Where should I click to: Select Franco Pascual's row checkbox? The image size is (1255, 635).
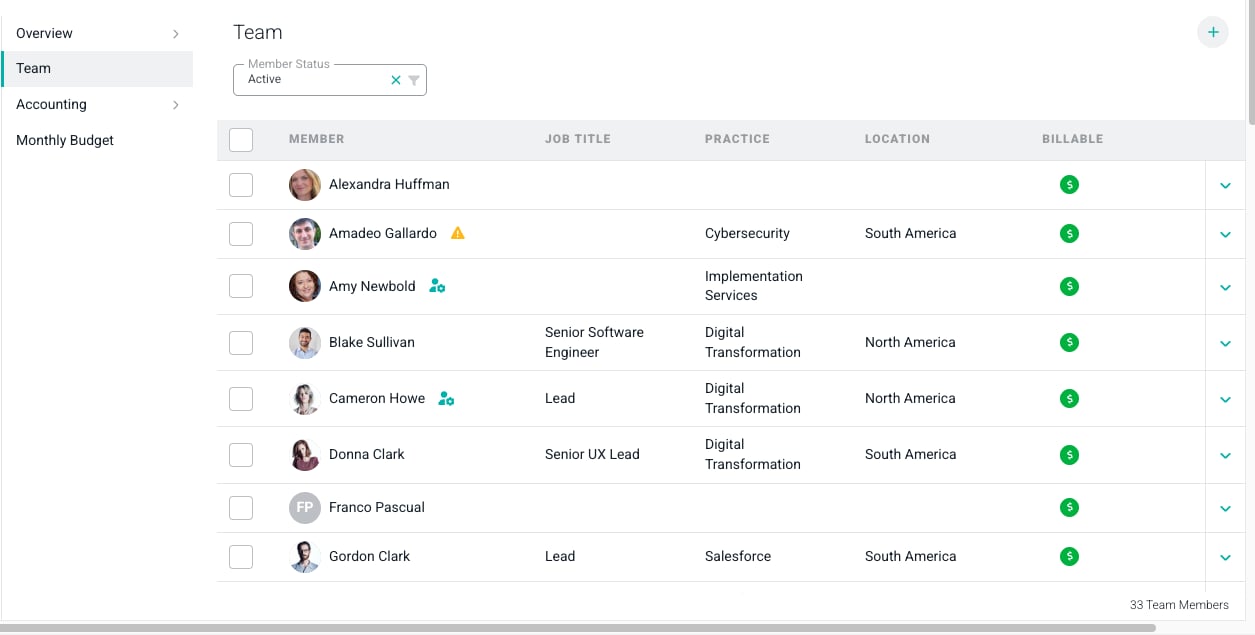coord(241,507)
